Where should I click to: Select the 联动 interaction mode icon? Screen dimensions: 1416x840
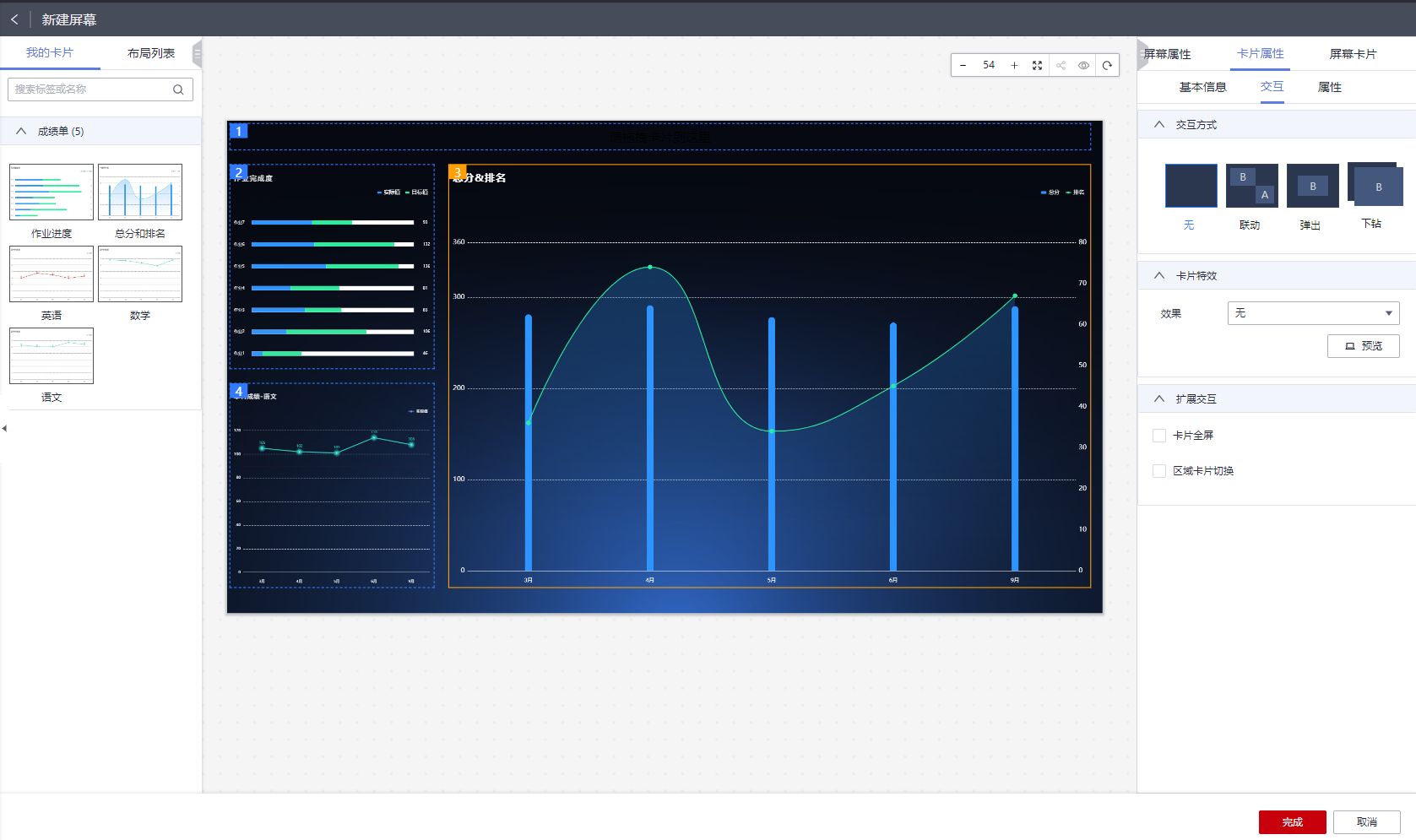click(x=1251, y=186)
